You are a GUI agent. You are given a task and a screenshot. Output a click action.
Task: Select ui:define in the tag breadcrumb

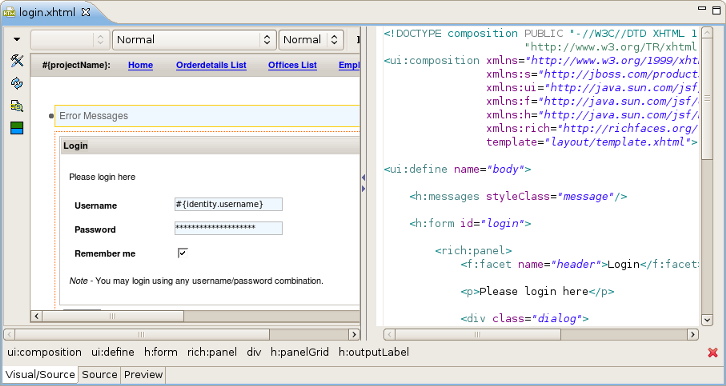[x=113, y=352]
